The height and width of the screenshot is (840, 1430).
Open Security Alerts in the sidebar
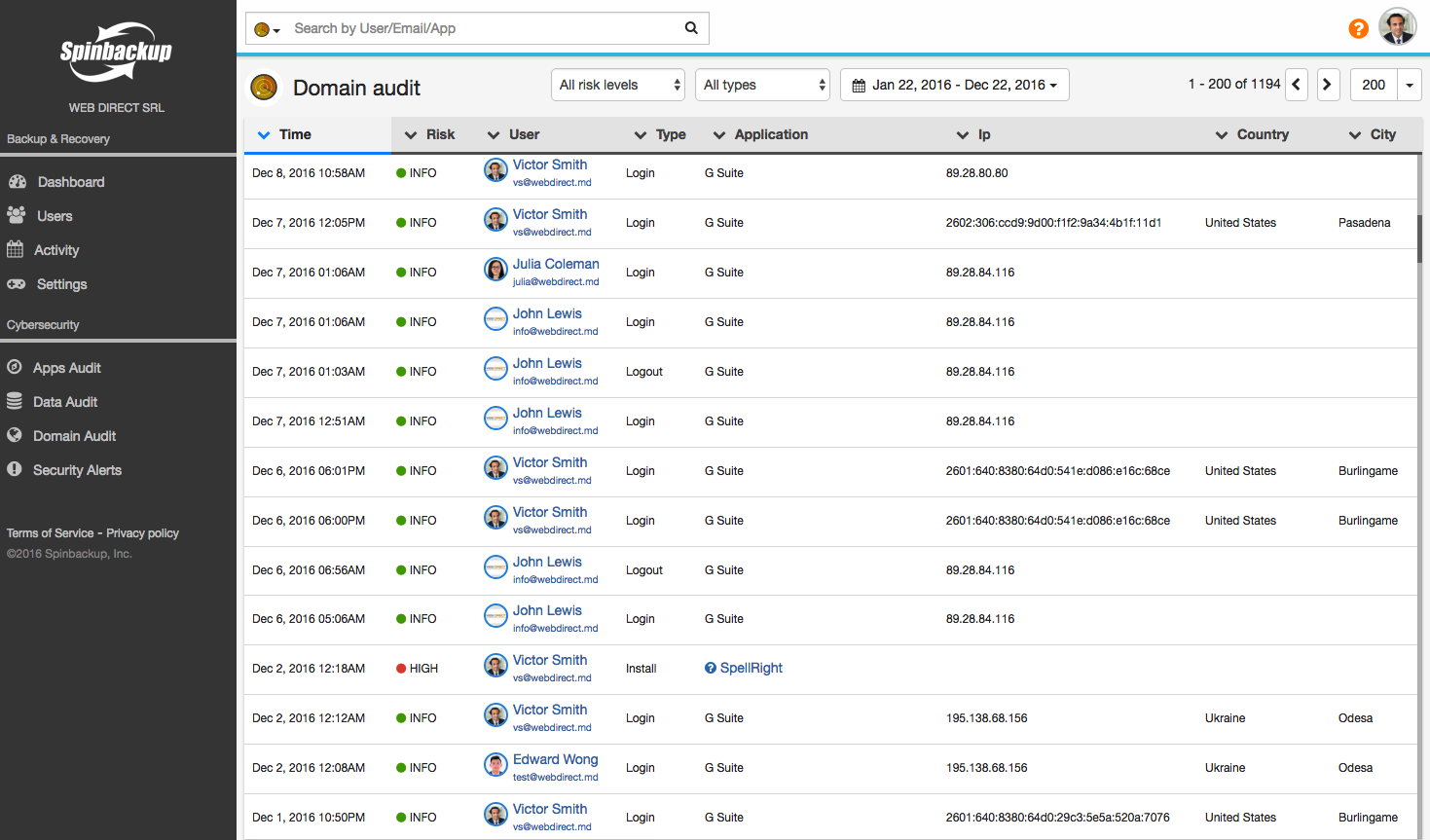77,470
